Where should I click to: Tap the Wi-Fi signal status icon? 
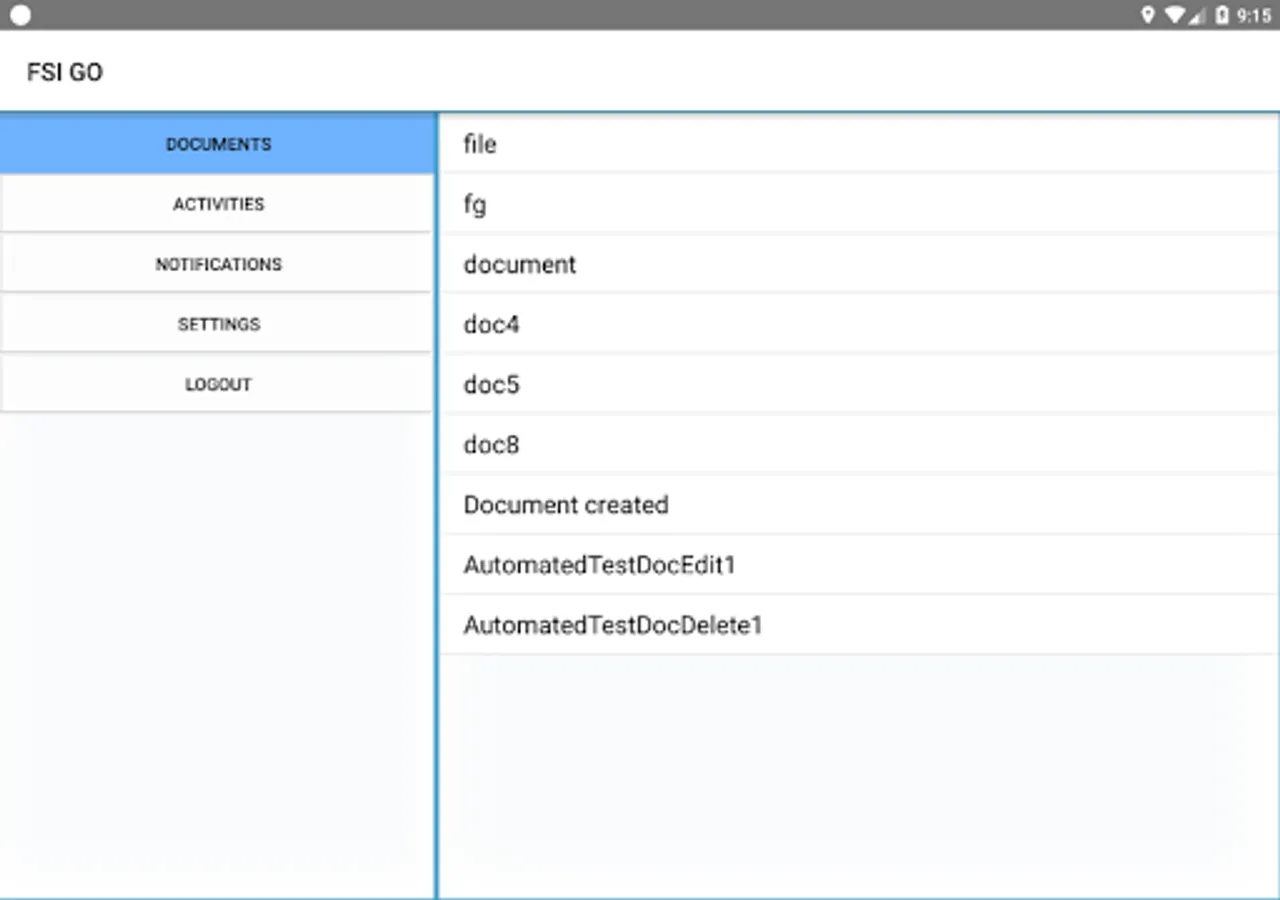click(x=1174, y=15)
